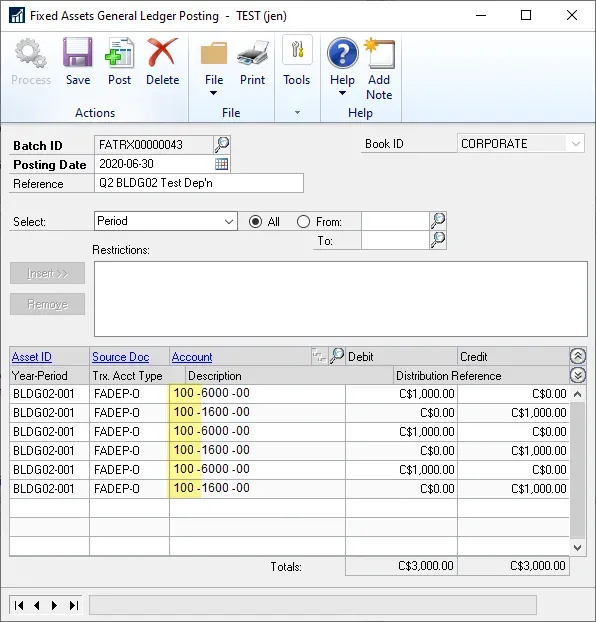
Task: Click the grid vertical scrollbar track
Action: coord(578,471)
